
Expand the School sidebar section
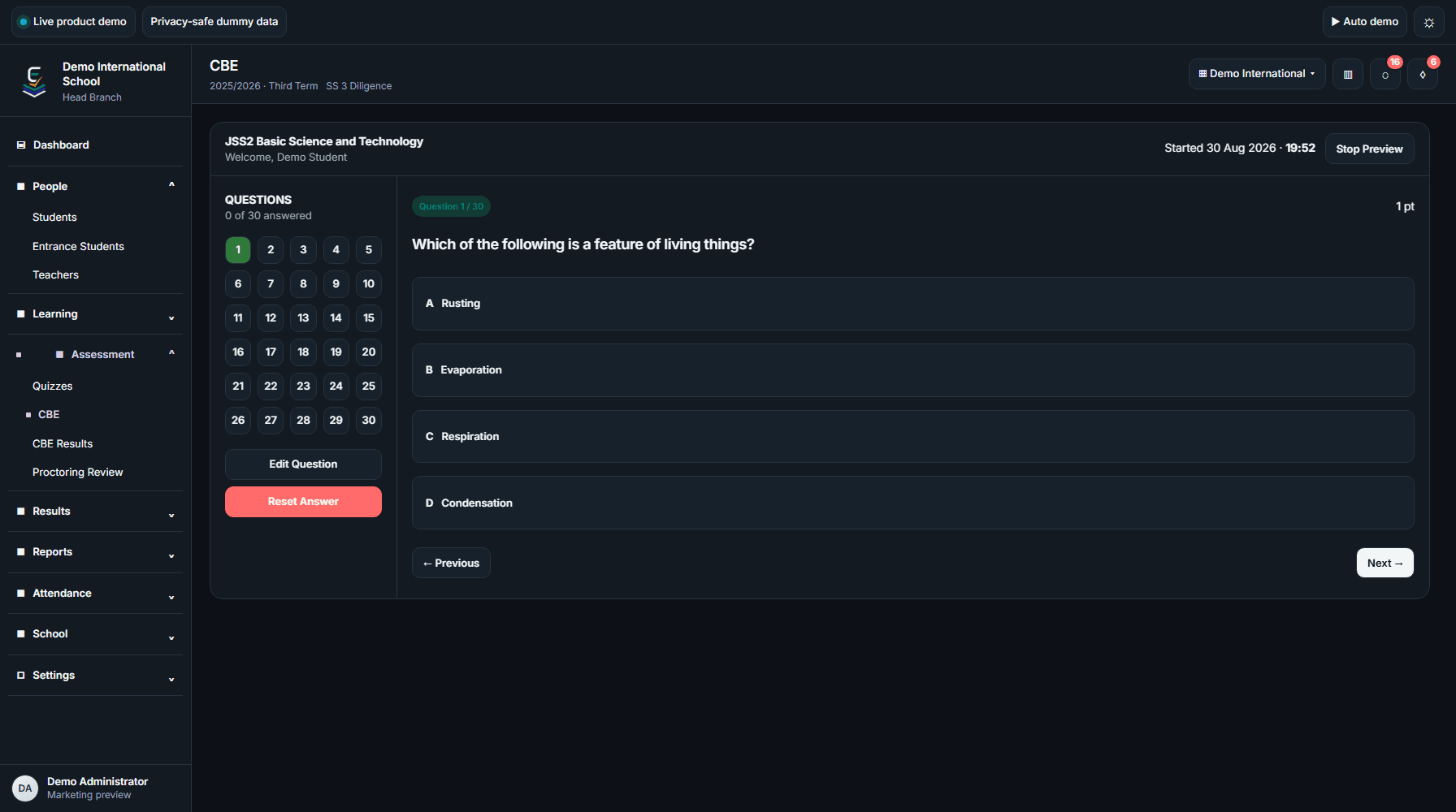(x=96, y=634)
